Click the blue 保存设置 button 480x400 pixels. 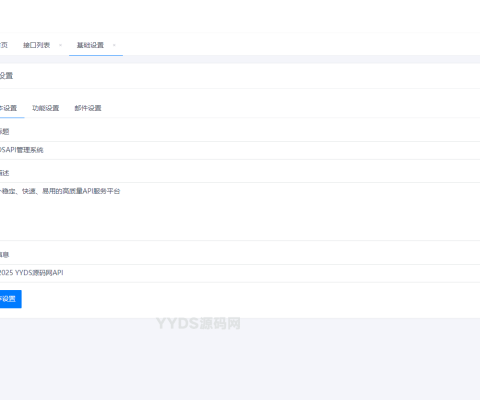[11, 299]
